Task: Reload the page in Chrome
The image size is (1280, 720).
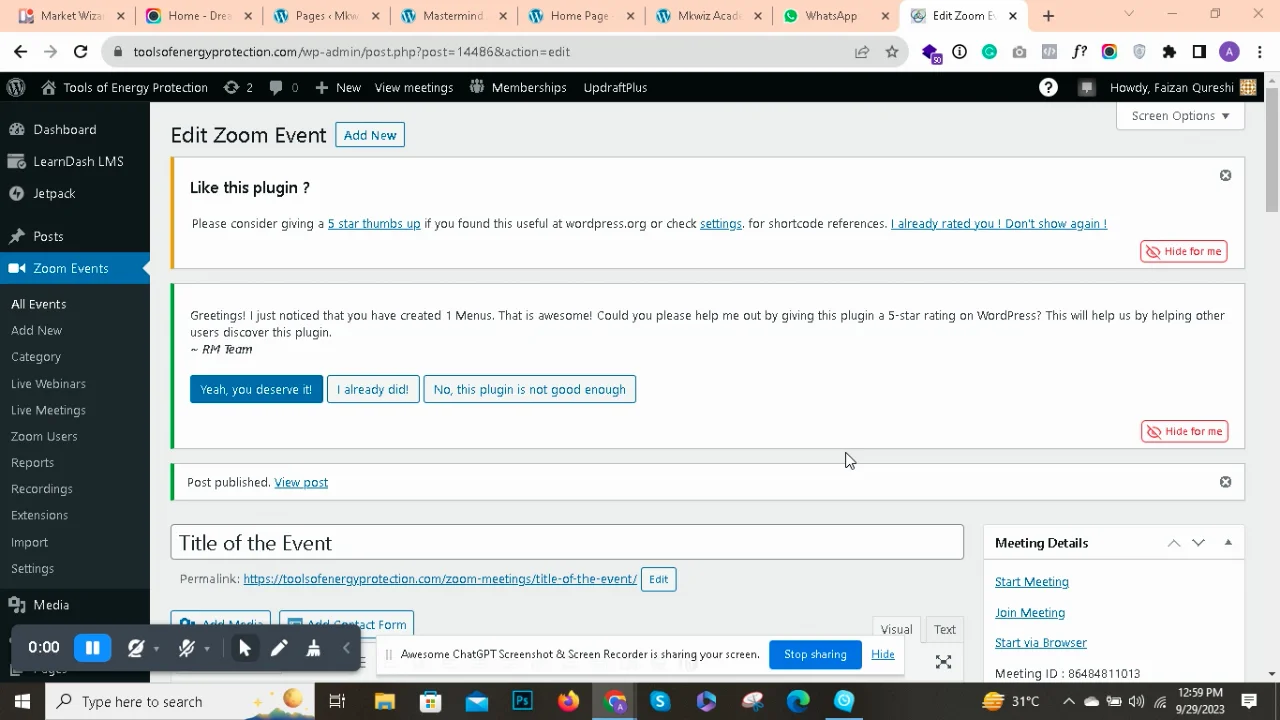Action: pos(81,52)
